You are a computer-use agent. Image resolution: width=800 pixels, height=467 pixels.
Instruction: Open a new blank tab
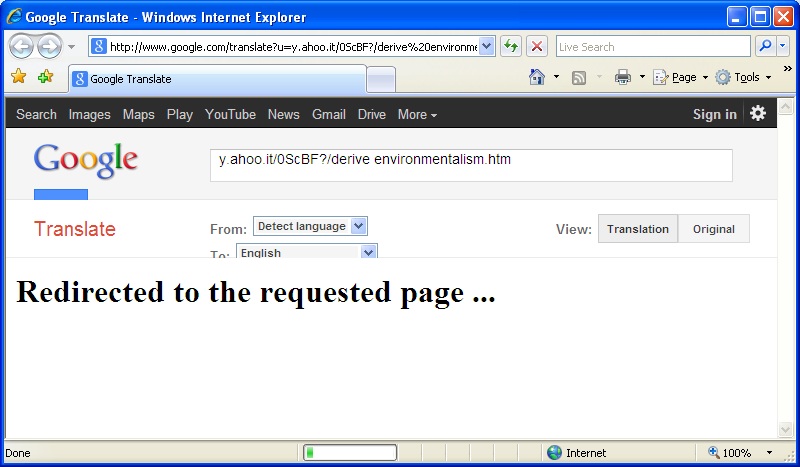[381, 80]
